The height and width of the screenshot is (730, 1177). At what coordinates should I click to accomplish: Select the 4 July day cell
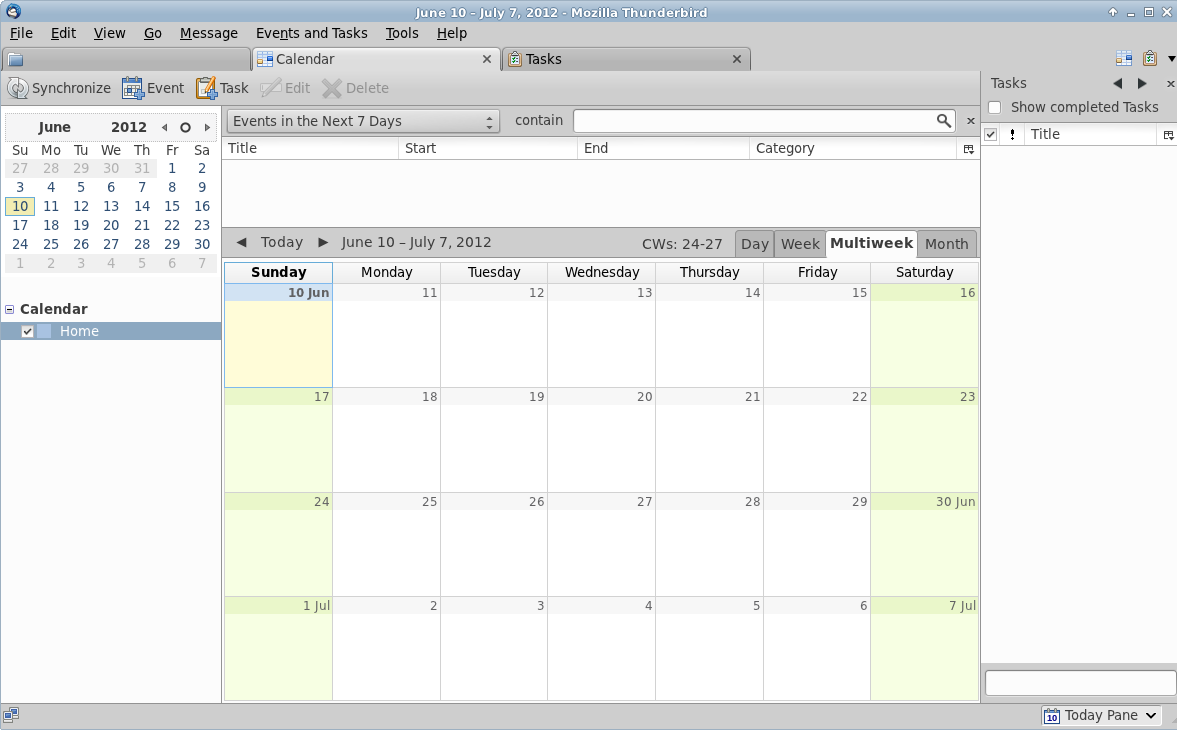(x=601, y=649)
